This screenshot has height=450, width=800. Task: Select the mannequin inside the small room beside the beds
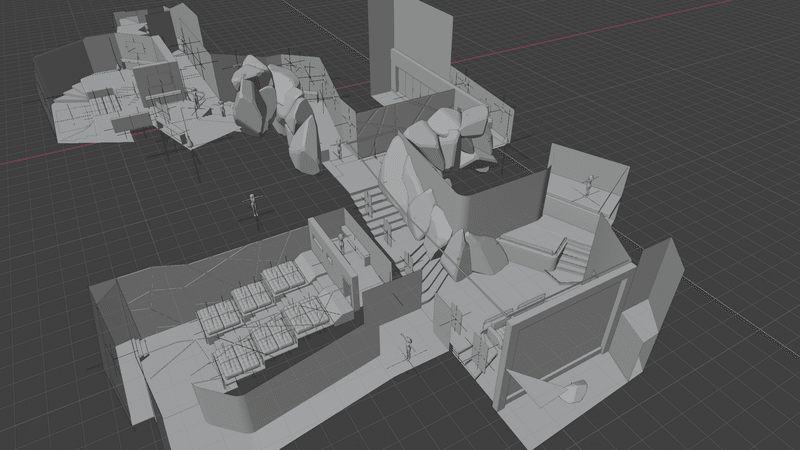tap(342, 243)
